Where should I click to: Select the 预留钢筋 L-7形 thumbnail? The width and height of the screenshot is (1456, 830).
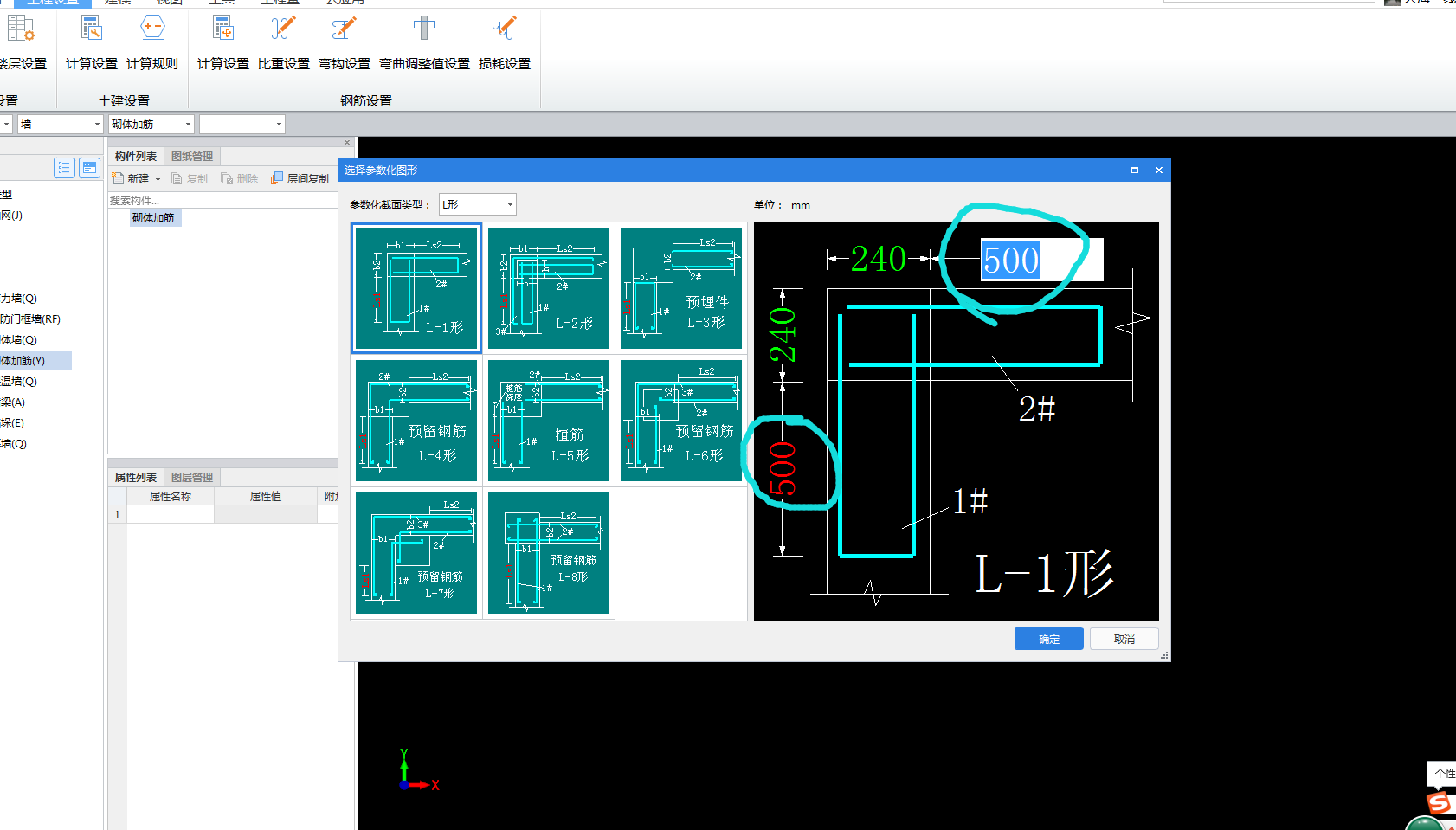[x=416, y=553]
